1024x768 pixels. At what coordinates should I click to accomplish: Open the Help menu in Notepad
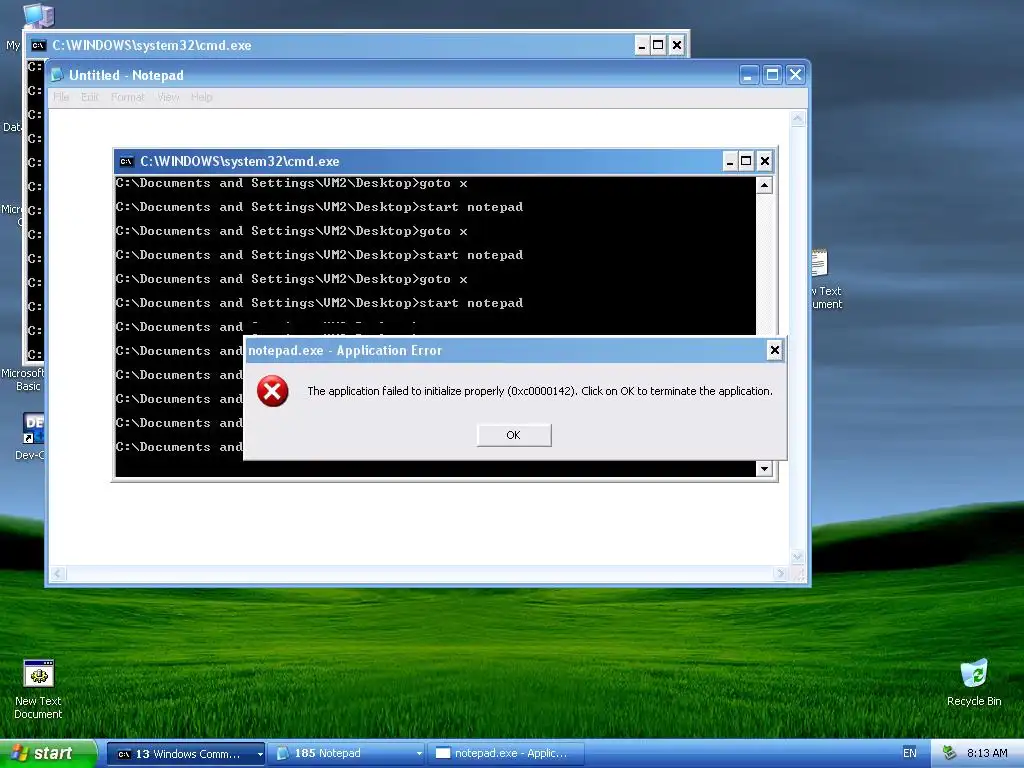point(202,97)
